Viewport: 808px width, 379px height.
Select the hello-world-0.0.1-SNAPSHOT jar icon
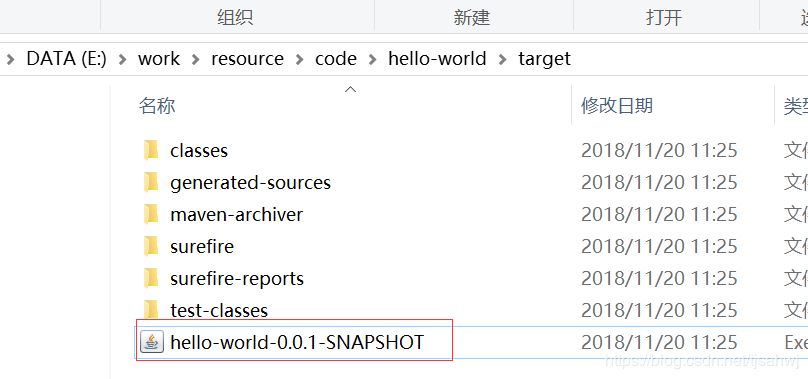[x=152, y=342]
